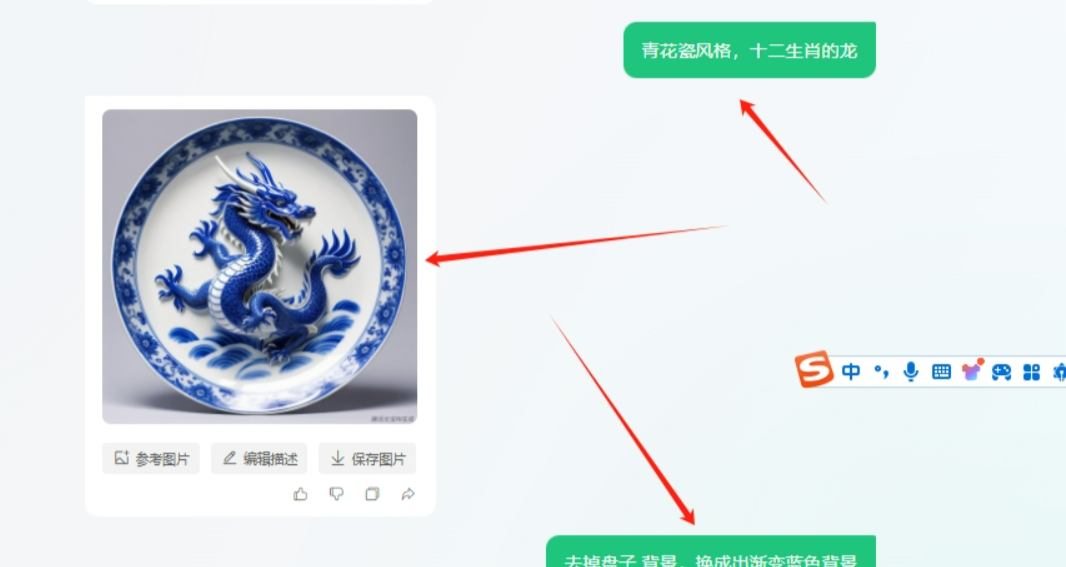Activate Sogou voice input microphone icon
Screen dimensions: 1066x567
click(x=911, y=371)
